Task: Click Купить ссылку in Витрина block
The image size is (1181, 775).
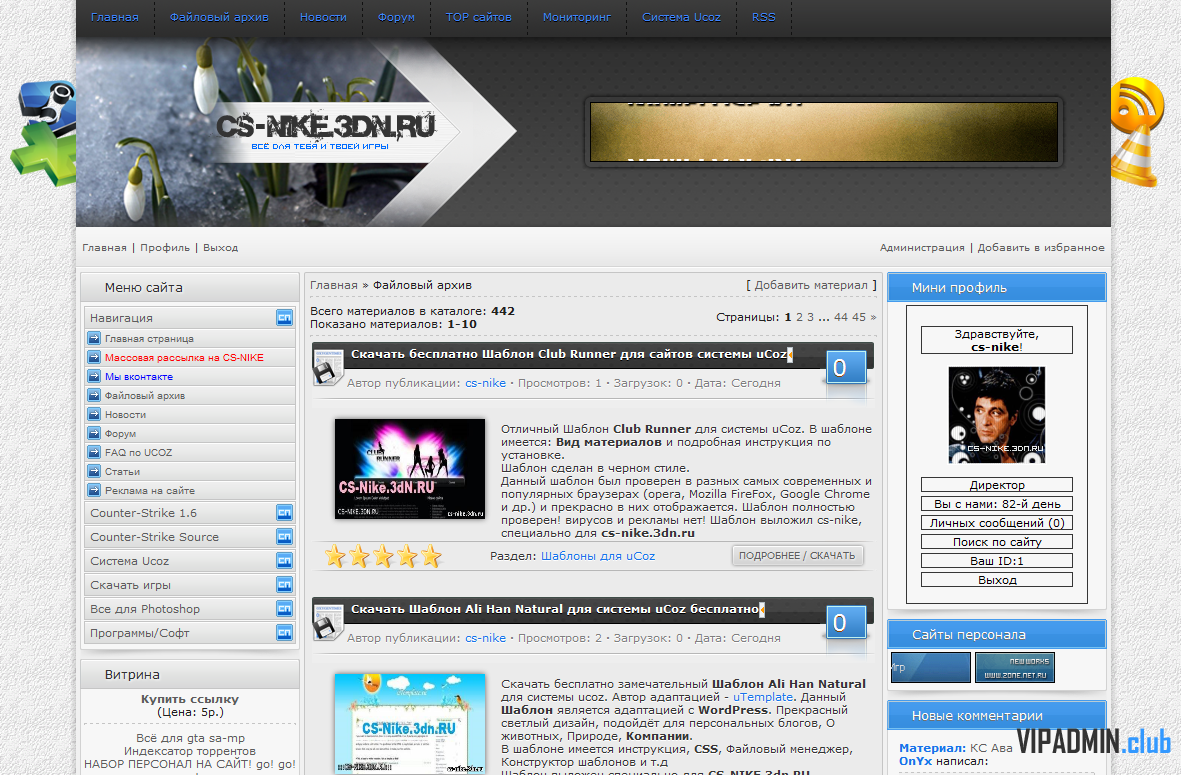Action: coord(190,700)
